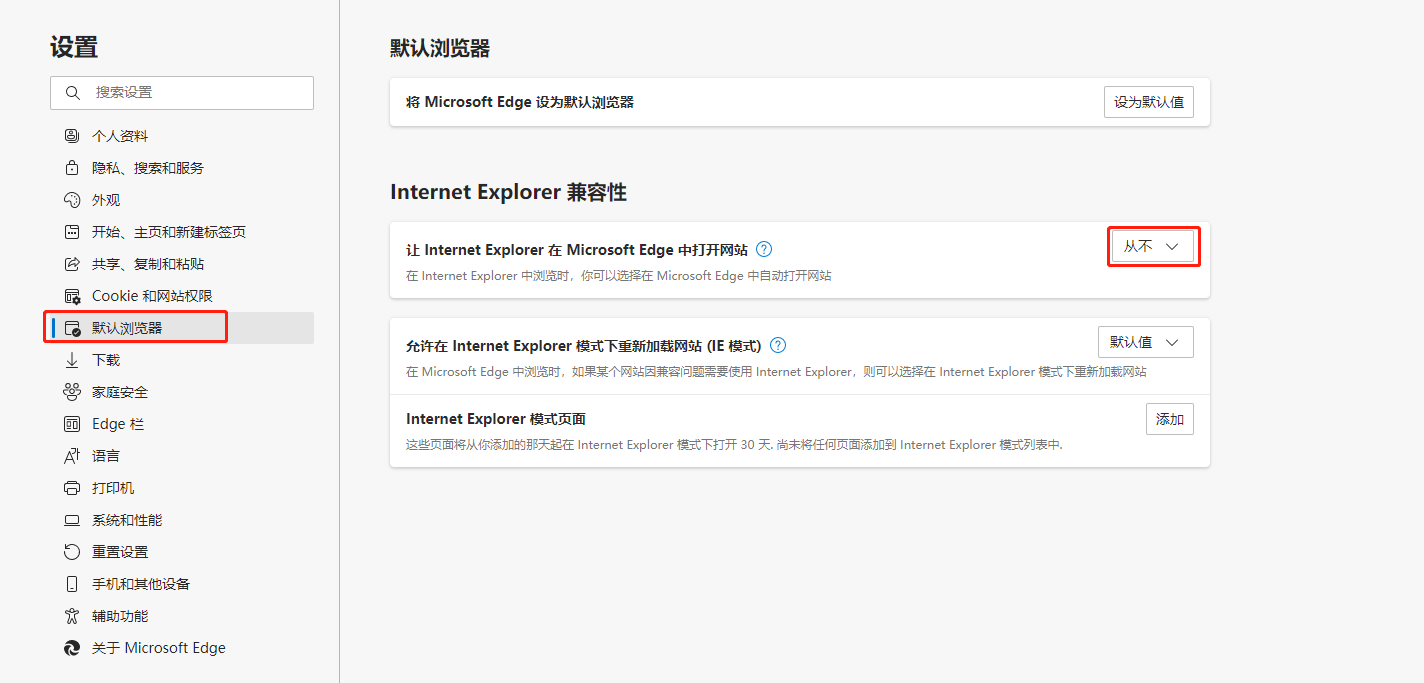This screenshot has height=683, width=1424.
Task: Click the Cookie 和网站权限 icon
Action: [72, 296]
